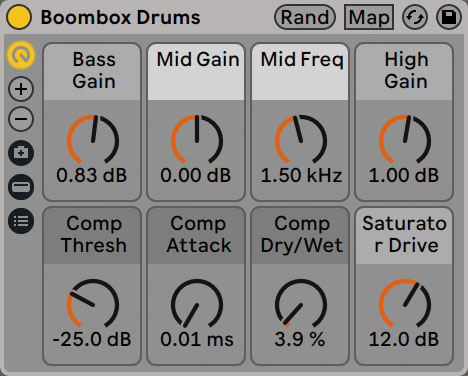Click the Mid Gain knob

point(197,139)
